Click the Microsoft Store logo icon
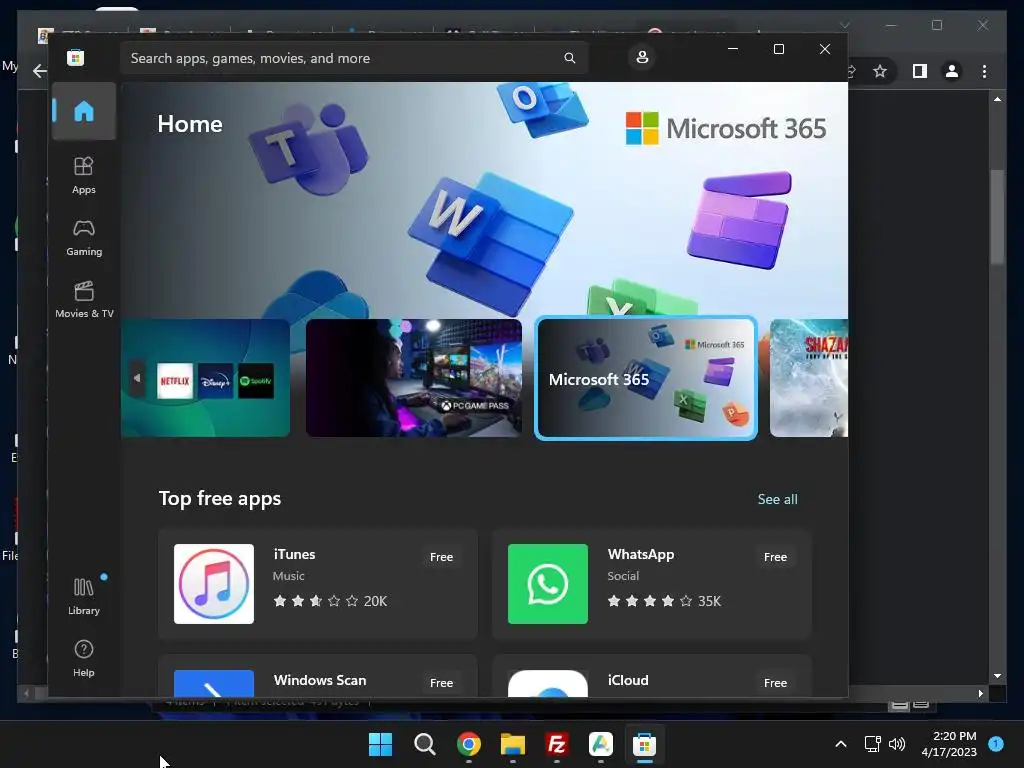The image size is (1024, 768). pos(76,57)
